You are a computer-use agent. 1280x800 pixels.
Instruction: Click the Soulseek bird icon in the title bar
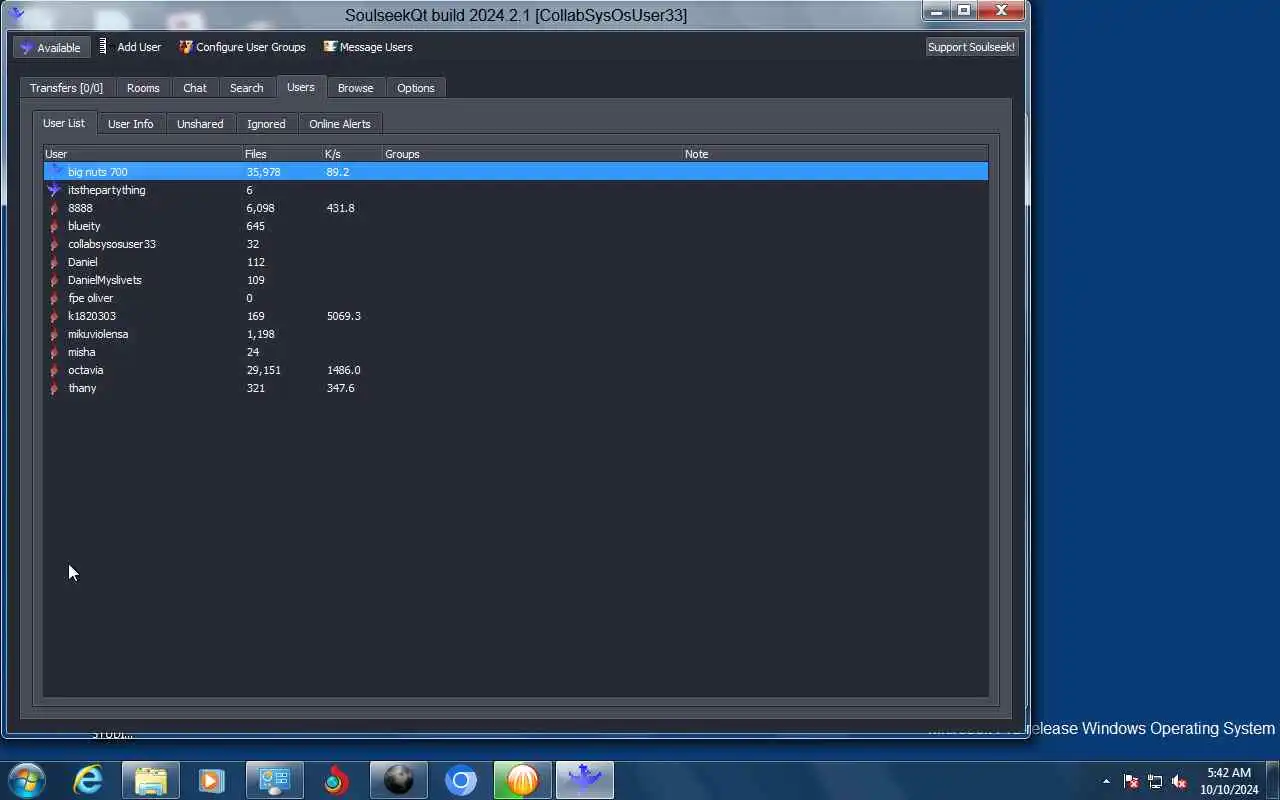(16, 13)
